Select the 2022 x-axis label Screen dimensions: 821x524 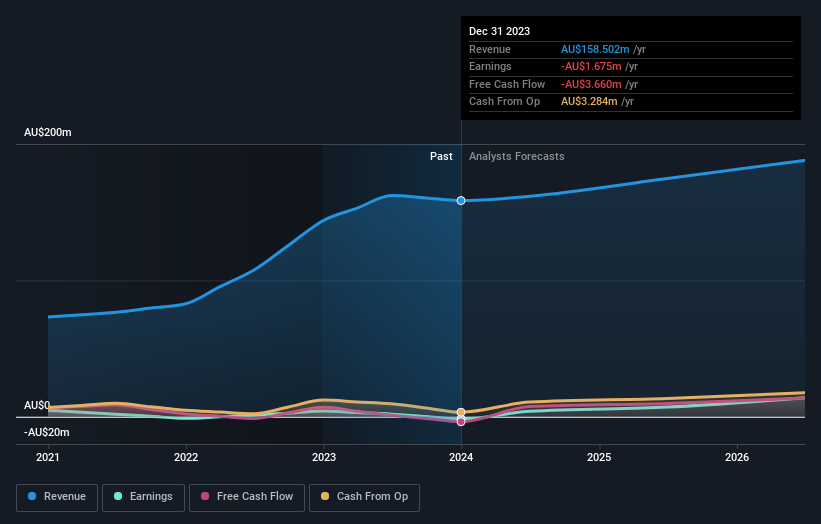pyautogui.click(x=186, y=457)
